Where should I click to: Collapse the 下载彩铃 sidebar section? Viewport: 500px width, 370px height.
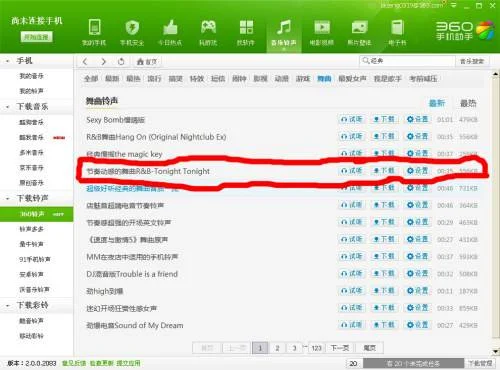click(7, 305)
